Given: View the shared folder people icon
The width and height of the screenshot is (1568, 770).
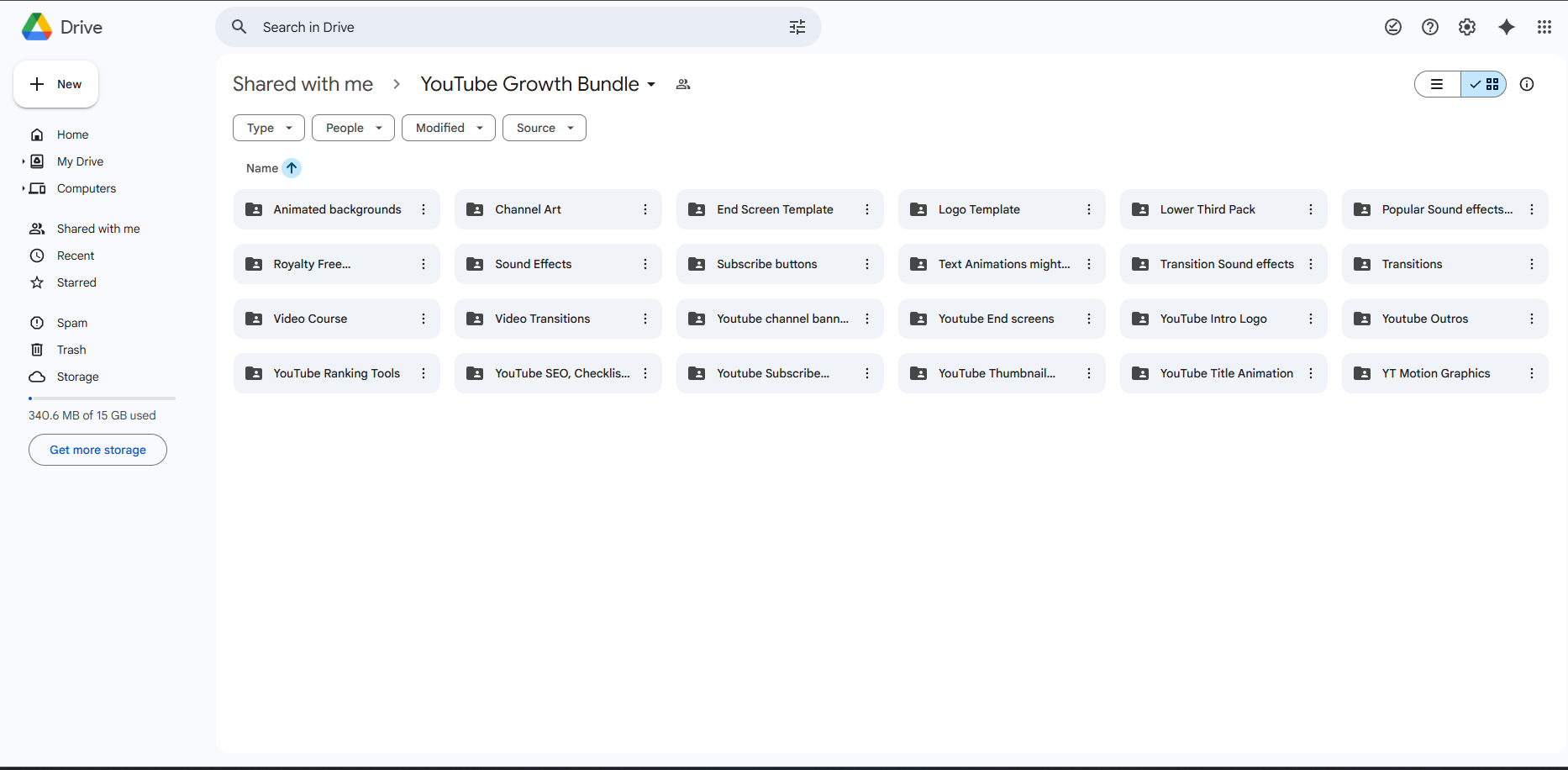Looking at the screenshot, I should tap(683, 84).
